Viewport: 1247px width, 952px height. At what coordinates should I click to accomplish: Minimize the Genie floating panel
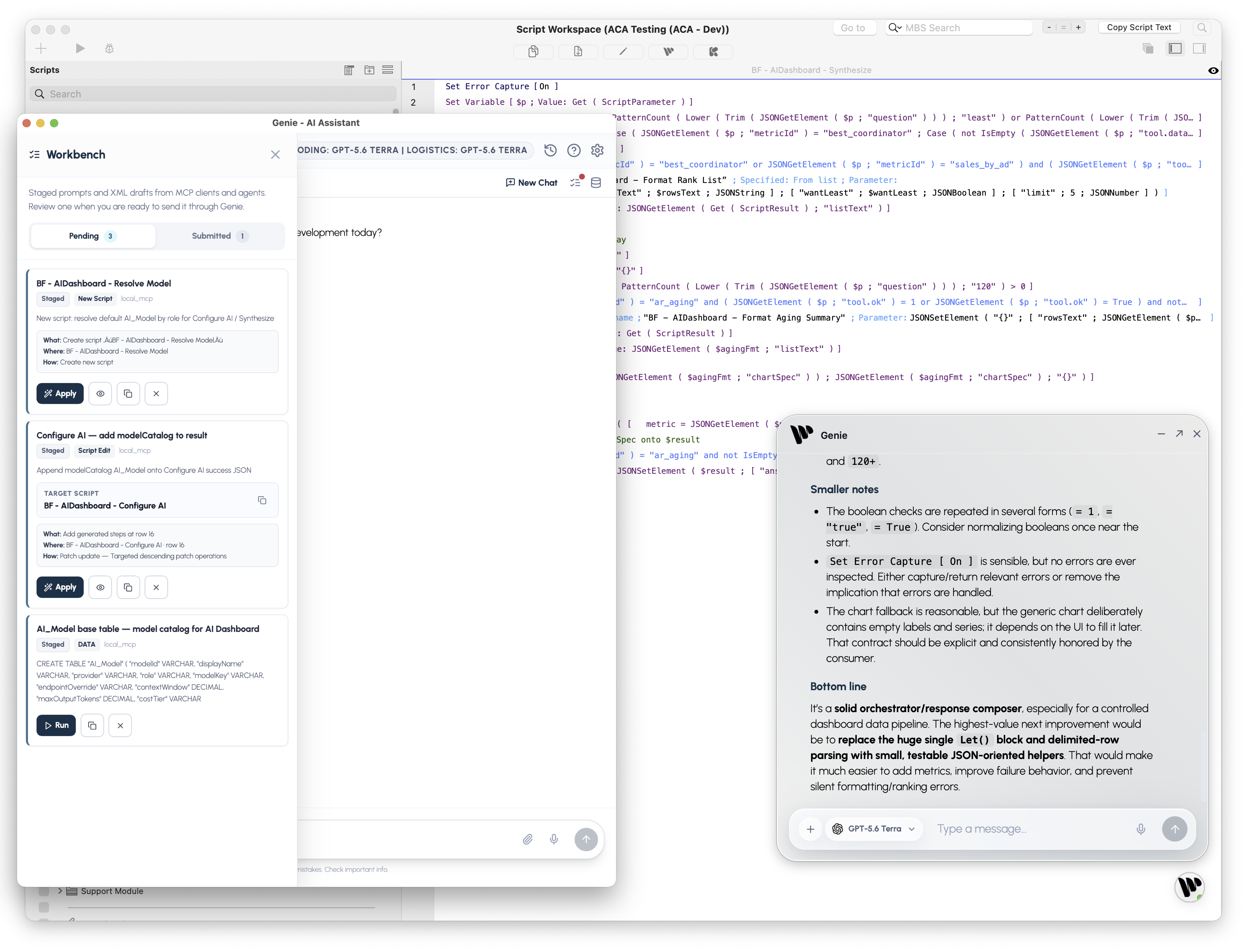[x=1161, y=434]
